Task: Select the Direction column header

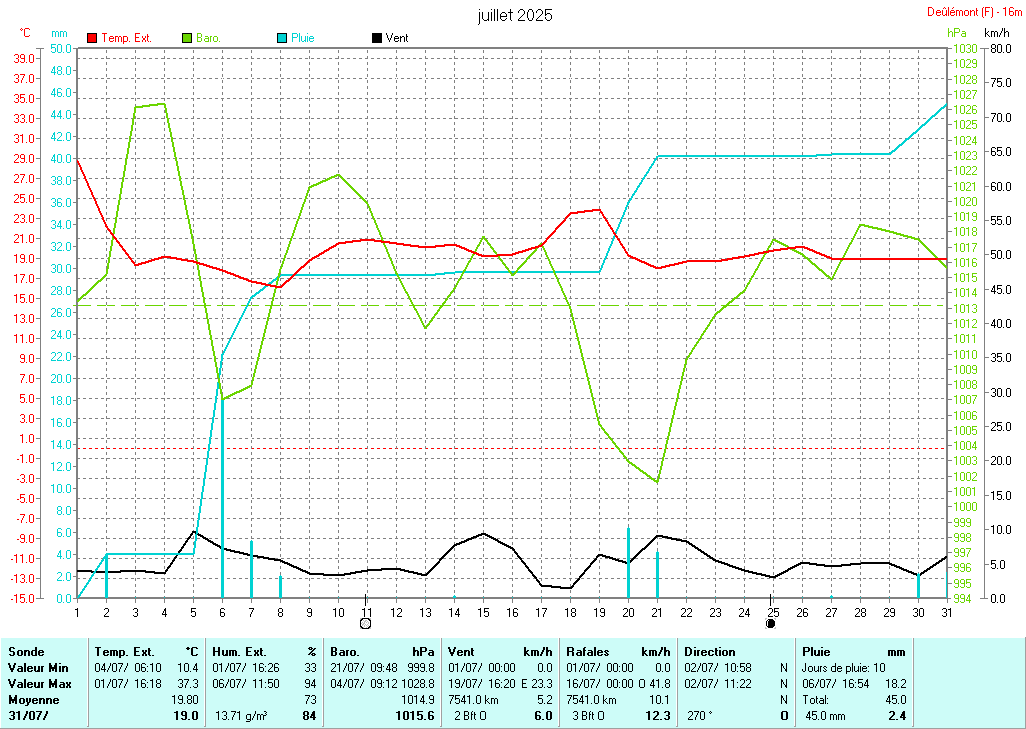Action: pyautogui.click(x=710, y=651)
